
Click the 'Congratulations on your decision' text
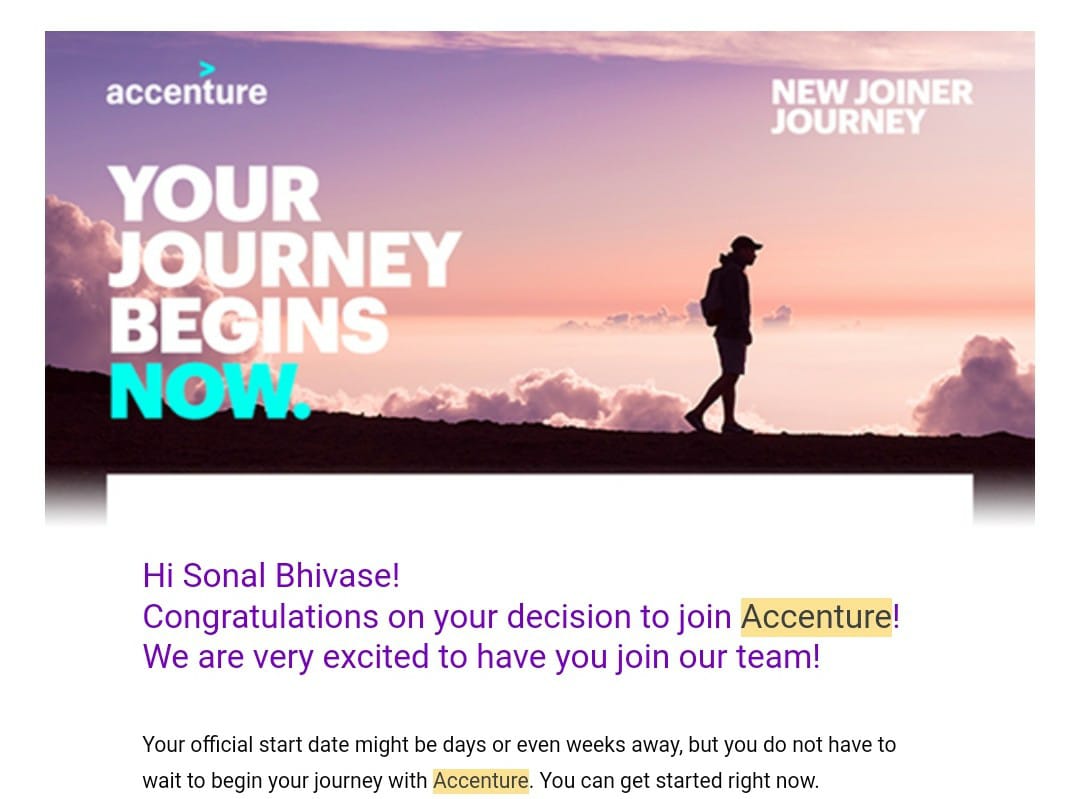(437, 616)
